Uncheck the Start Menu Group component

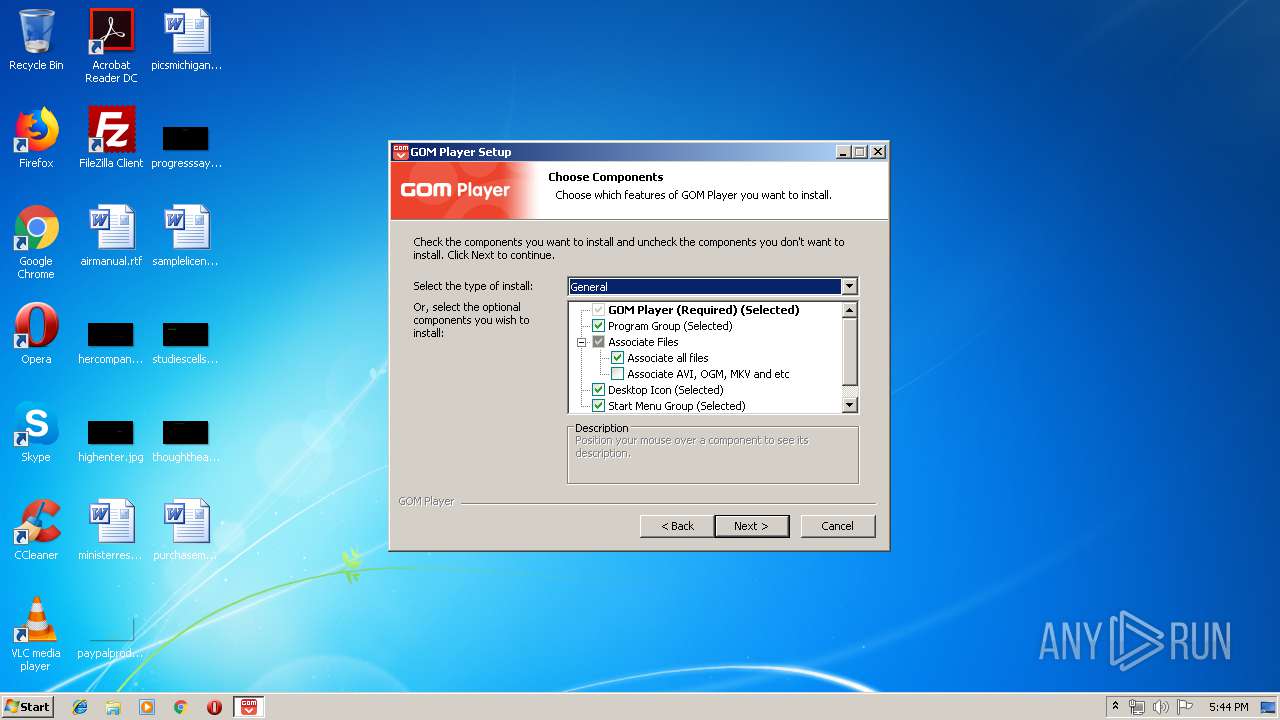pos(598,406)
